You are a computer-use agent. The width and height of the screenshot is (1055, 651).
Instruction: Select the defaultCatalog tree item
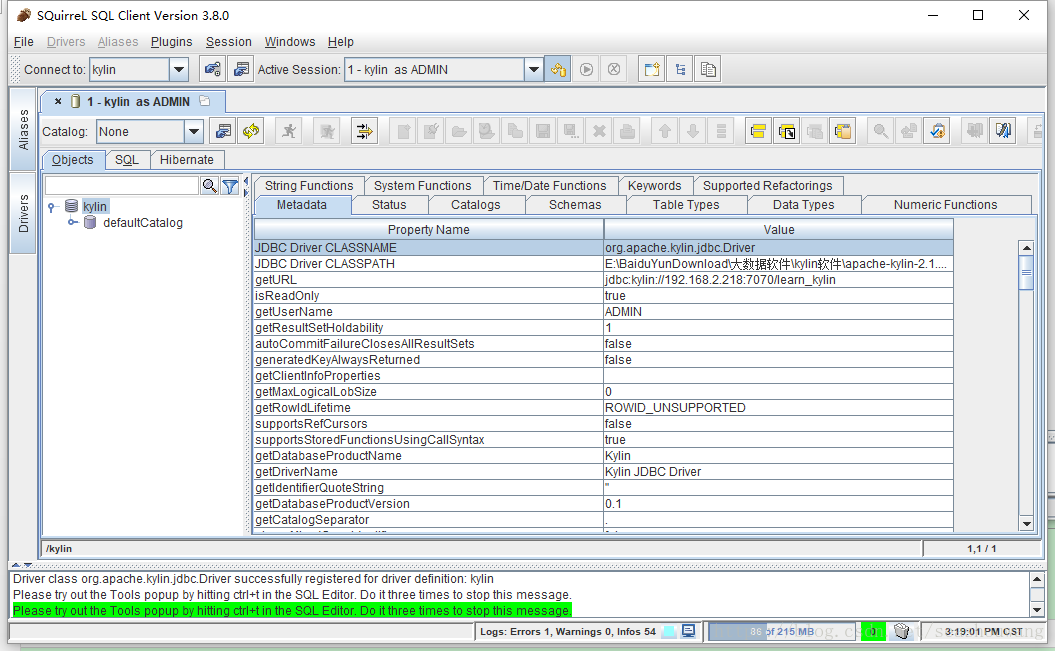[x=143, y=223]
